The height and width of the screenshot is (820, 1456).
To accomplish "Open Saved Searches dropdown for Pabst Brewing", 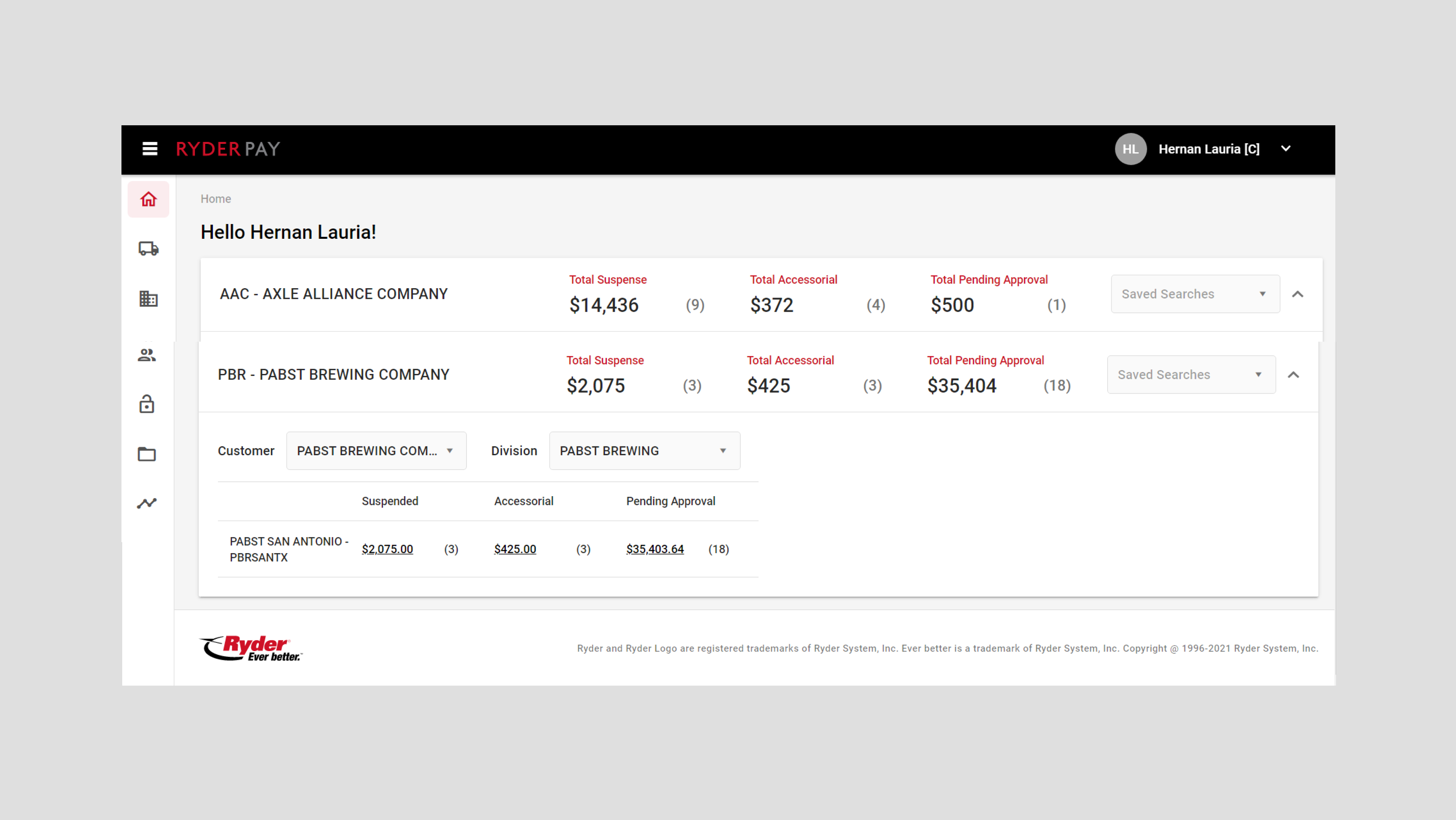I will coord(1191,375).
